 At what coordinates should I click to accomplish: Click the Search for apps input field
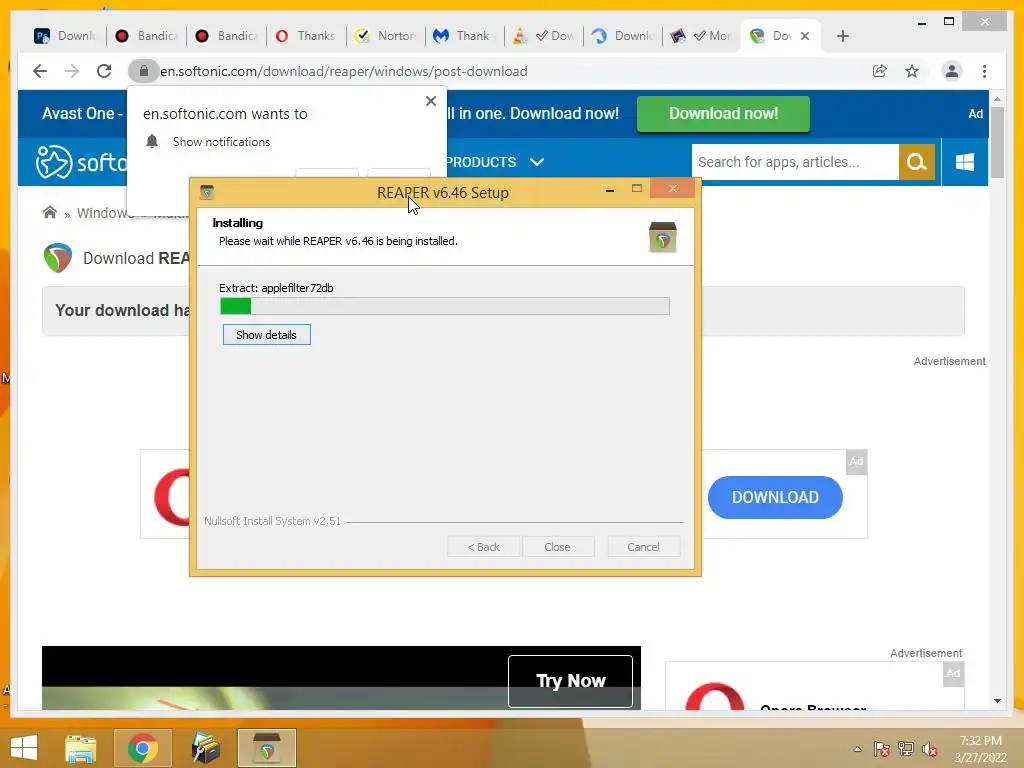(795, 162)
